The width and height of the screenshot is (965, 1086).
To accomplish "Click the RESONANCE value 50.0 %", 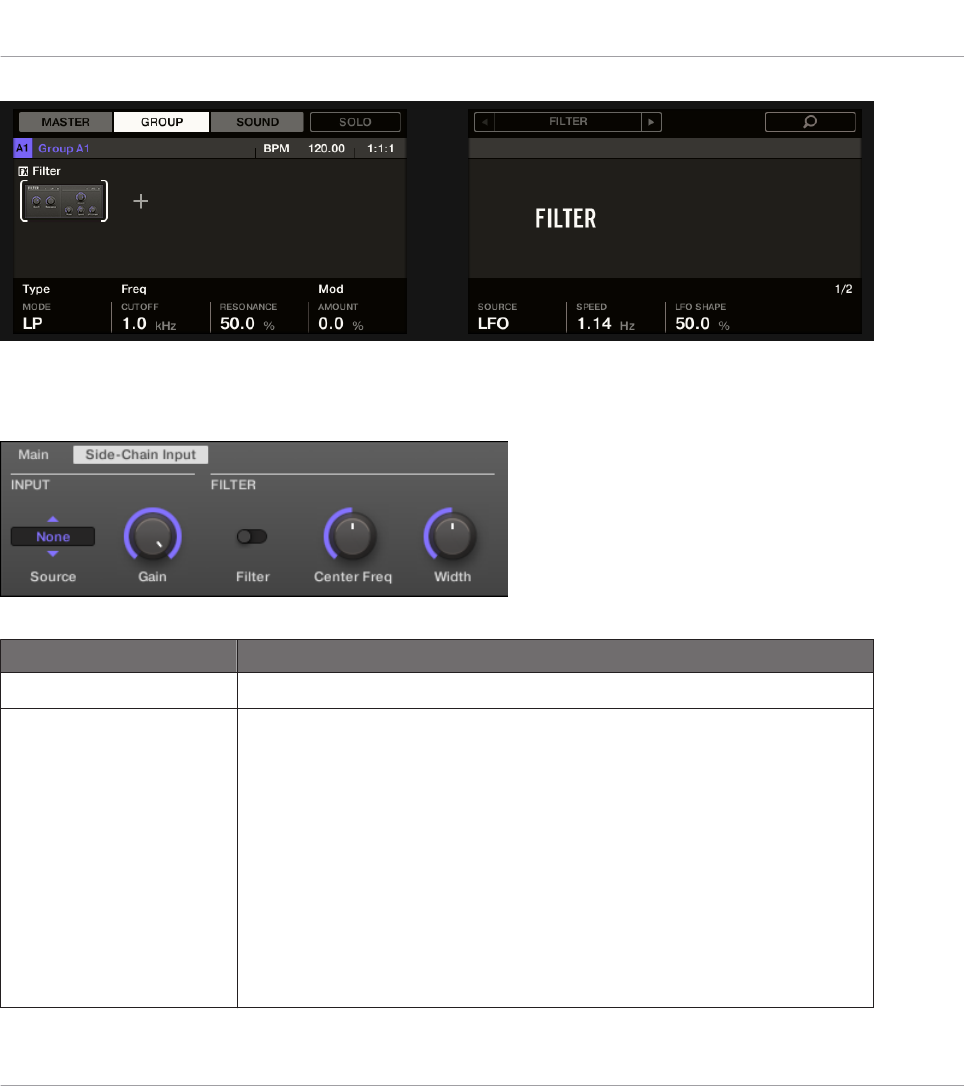I will [x=247, y=323].
